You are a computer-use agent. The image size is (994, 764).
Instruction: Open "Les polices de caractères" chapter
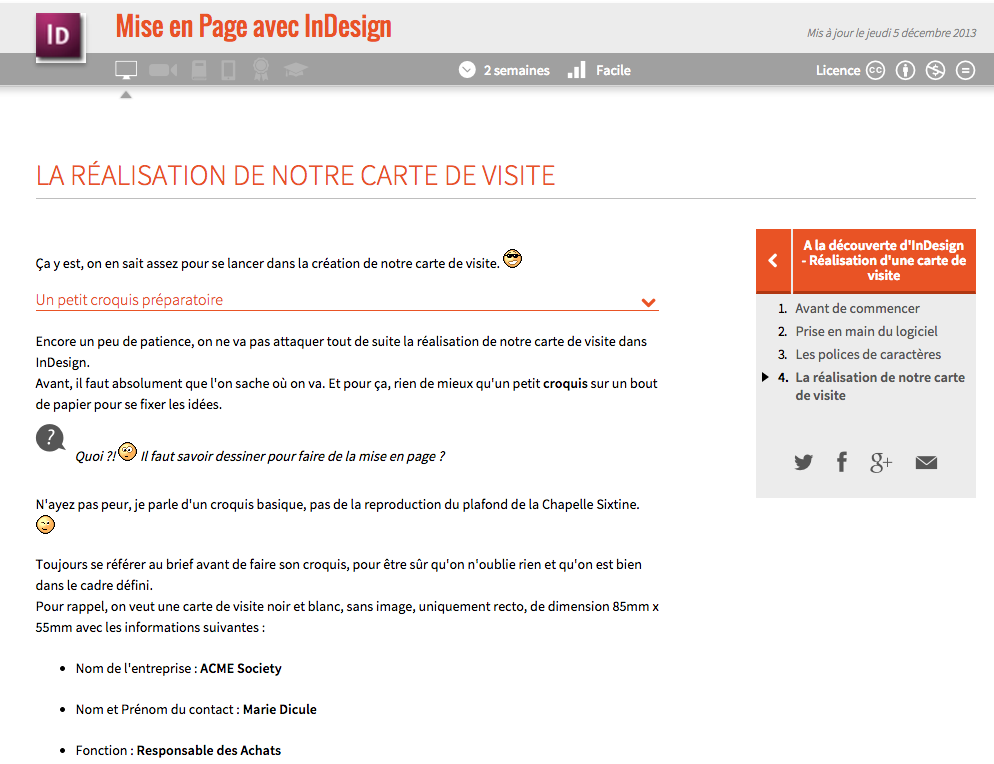click(x=867, y=354)
